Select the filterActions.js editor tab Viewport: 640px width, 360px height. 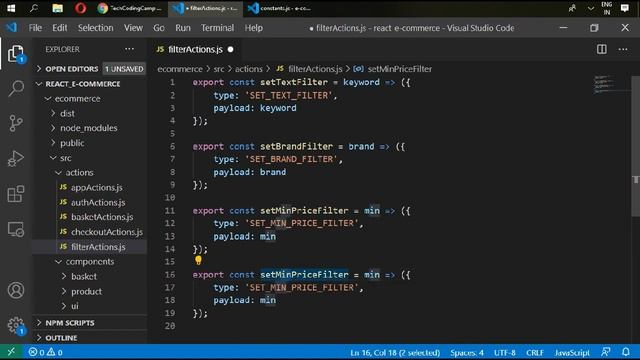pyautogui.click(x=195, y=49)
